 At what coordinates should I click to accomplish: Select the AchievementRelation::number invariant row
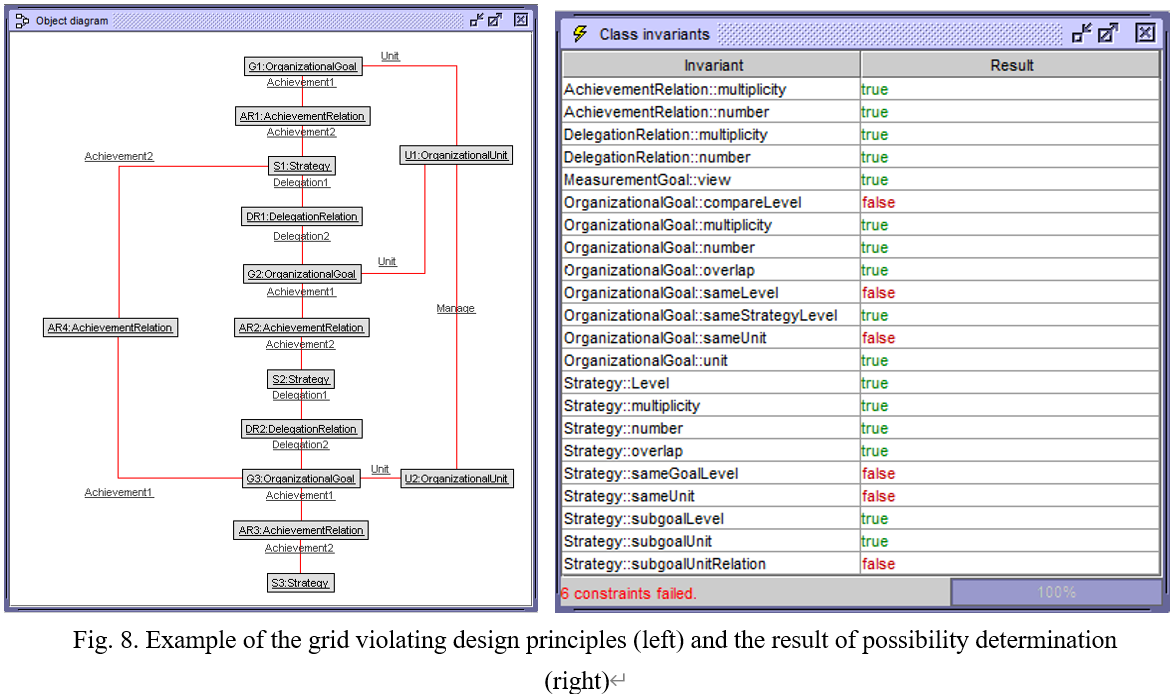coord(861,111)
